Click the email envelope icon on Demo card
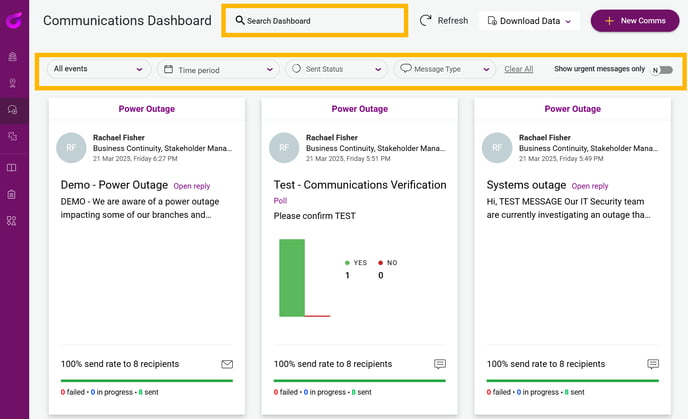Image resolution: width=688 pixels, height=419 pixels. coord(227,364)
